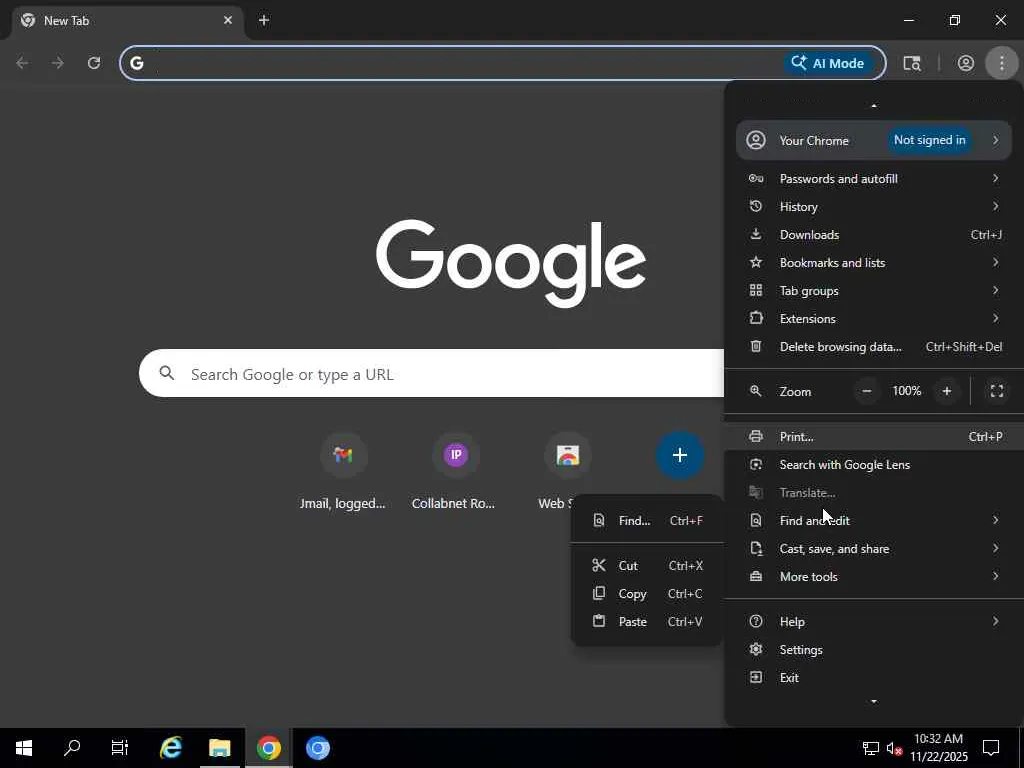
Task: Click Find in the submenu
Action: tap(647, 520)
